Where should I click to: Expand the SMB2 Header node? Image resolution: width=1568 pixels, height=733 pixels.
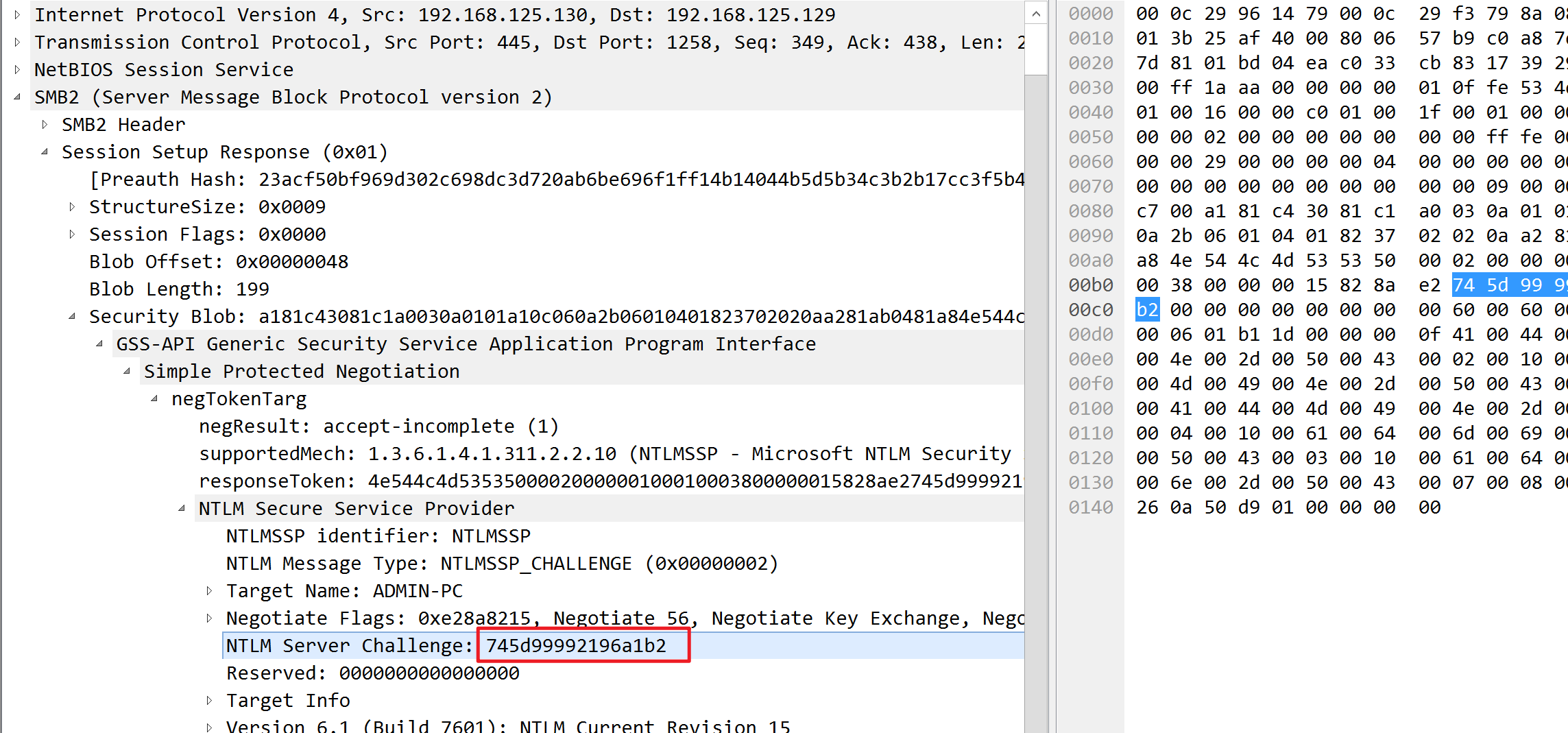(x=45, y=124)
